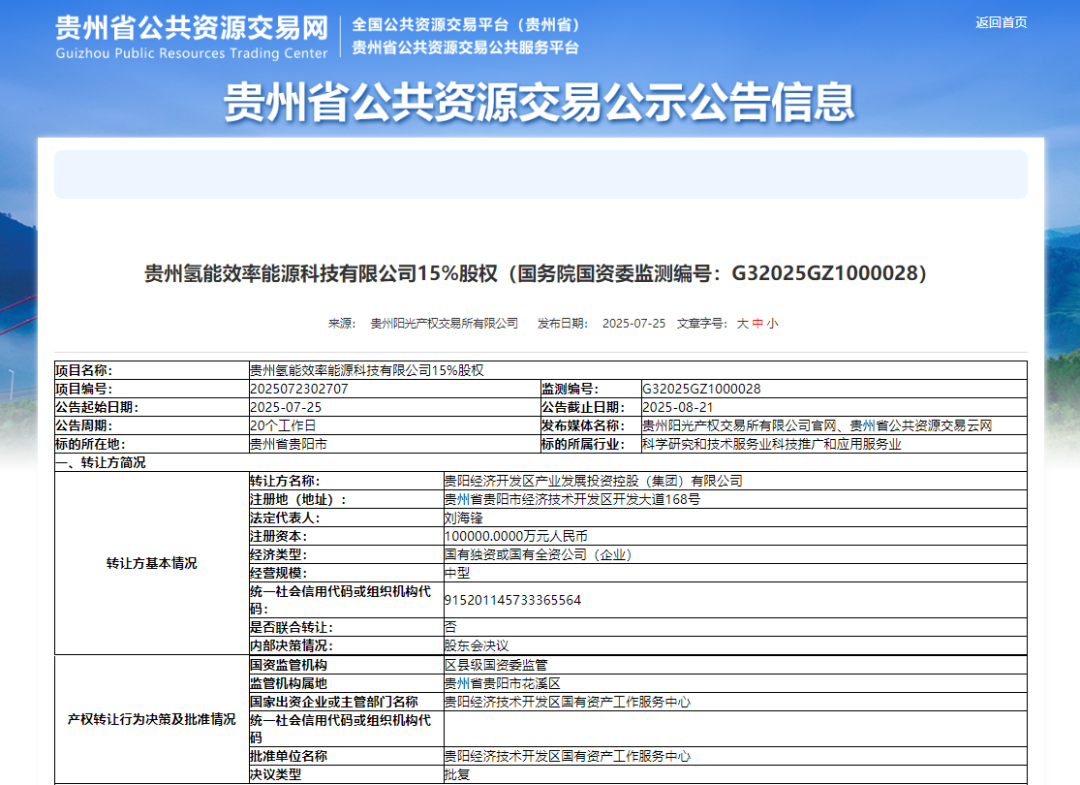1080x785 pixels.
Task: Click the 公告起始日期 value in the table
Action: (286, 408)
